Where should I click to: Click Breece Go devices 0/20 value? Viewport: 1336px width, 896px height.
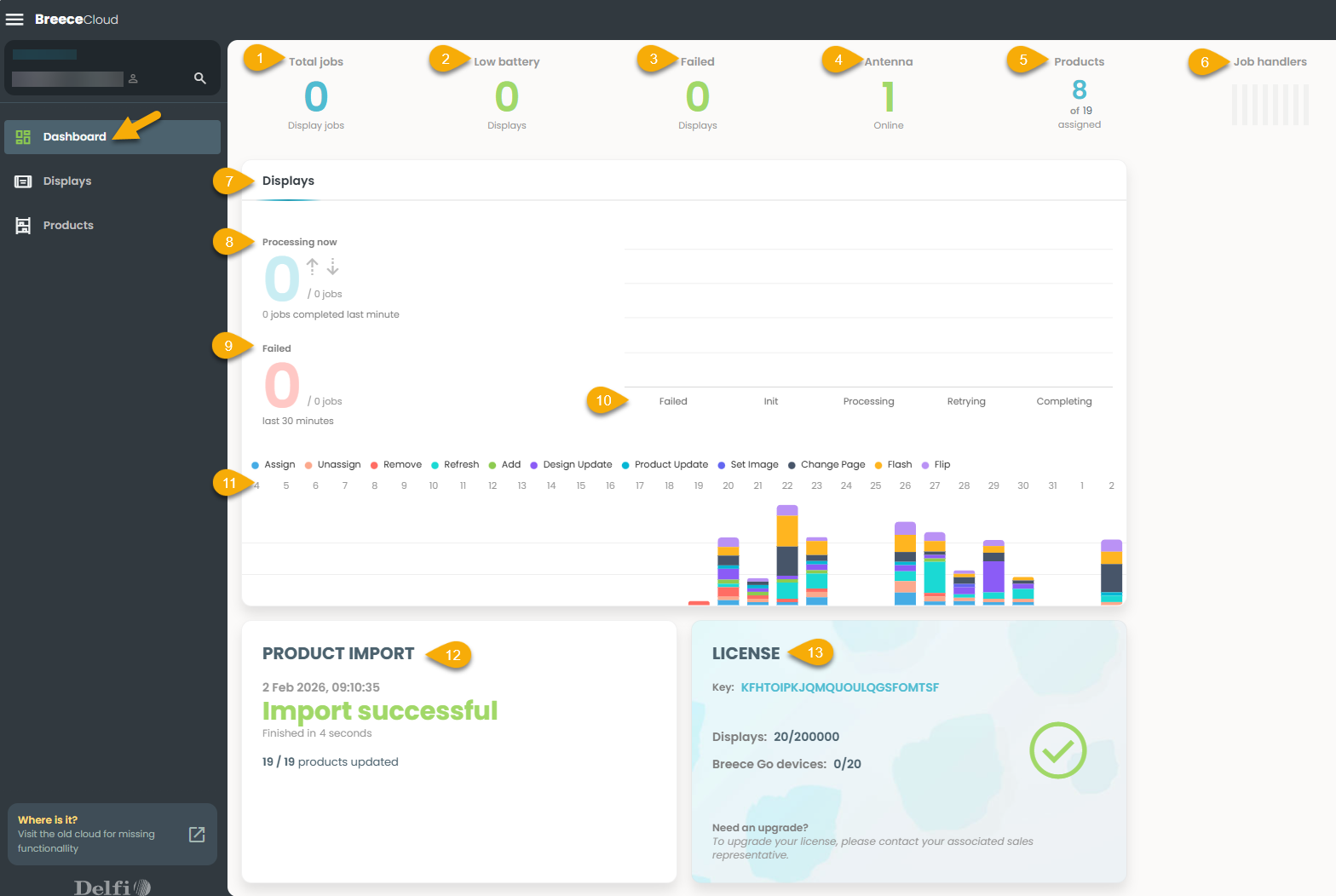click(847, 764)
